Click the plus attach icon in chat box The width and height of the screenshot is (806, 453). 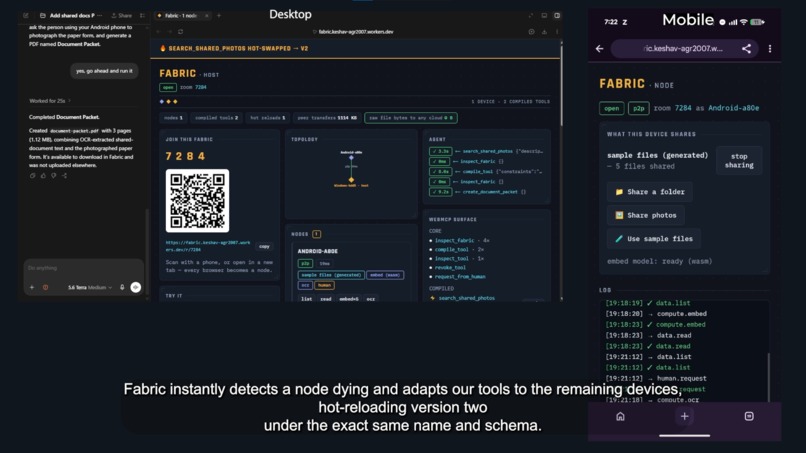pos(32,287)
